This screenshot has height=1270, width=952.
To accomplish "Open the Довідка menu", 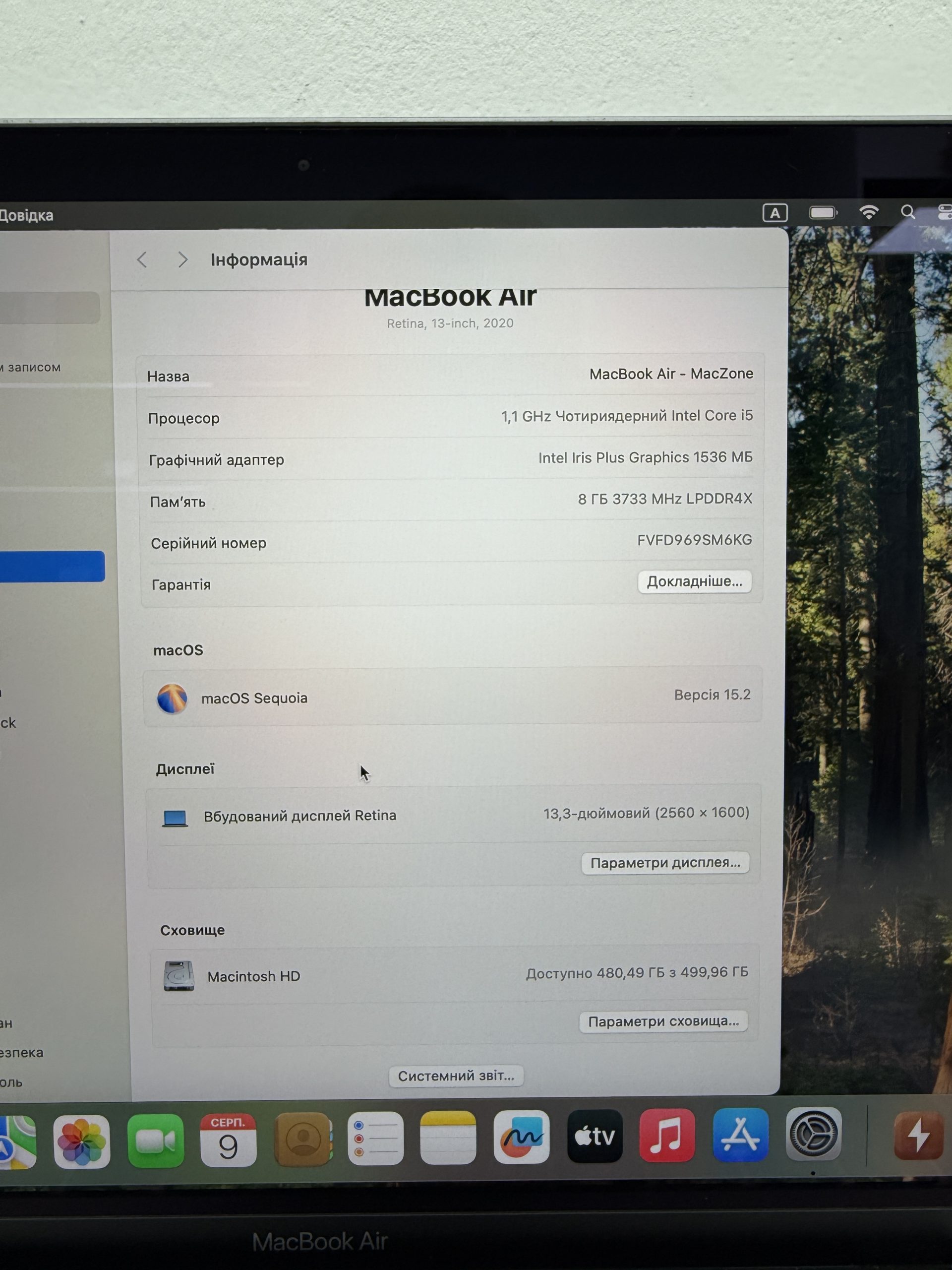I will [26, 216].
